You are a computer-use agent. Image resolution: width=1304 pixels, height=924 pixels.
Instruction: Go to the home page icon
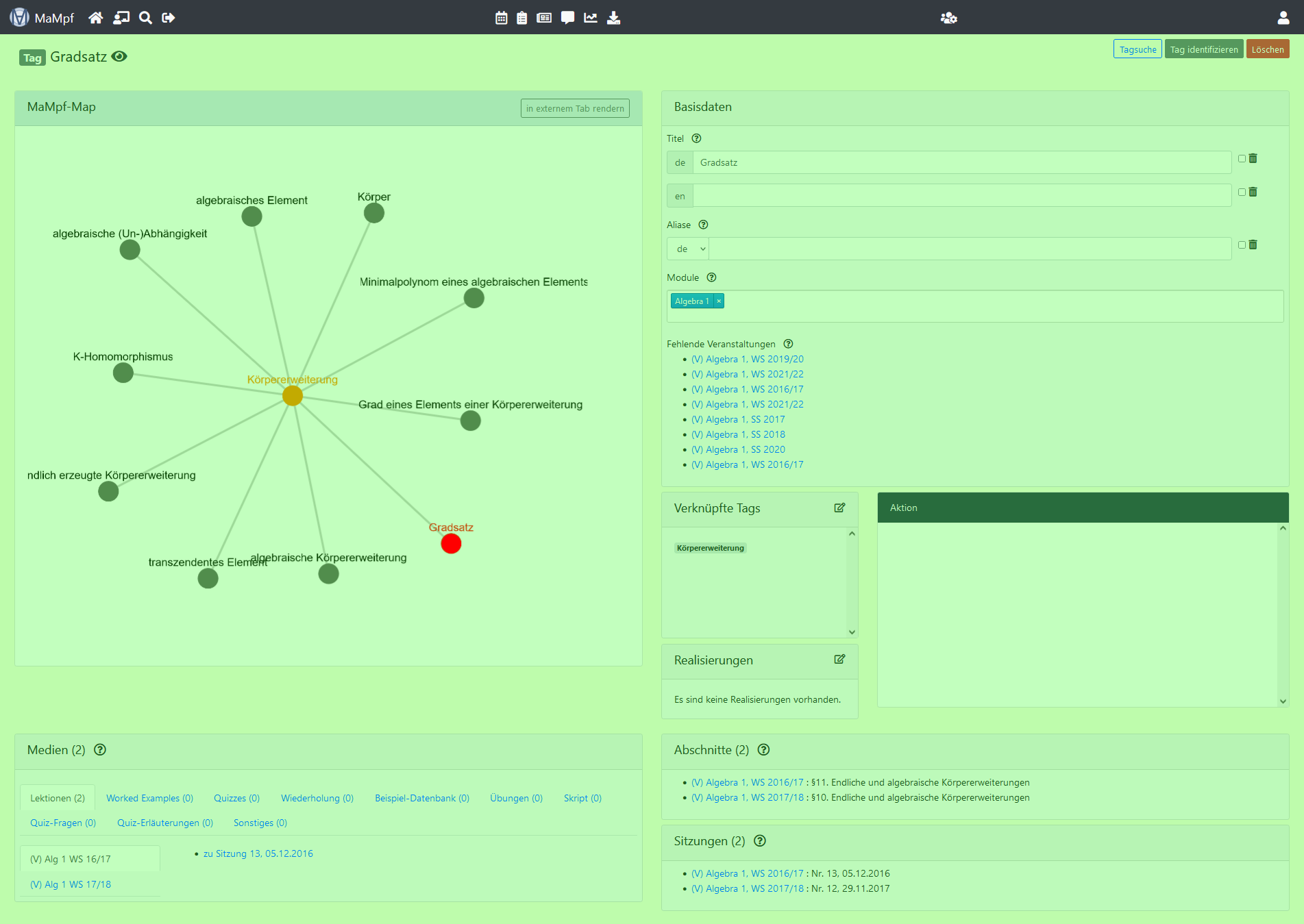96,18
